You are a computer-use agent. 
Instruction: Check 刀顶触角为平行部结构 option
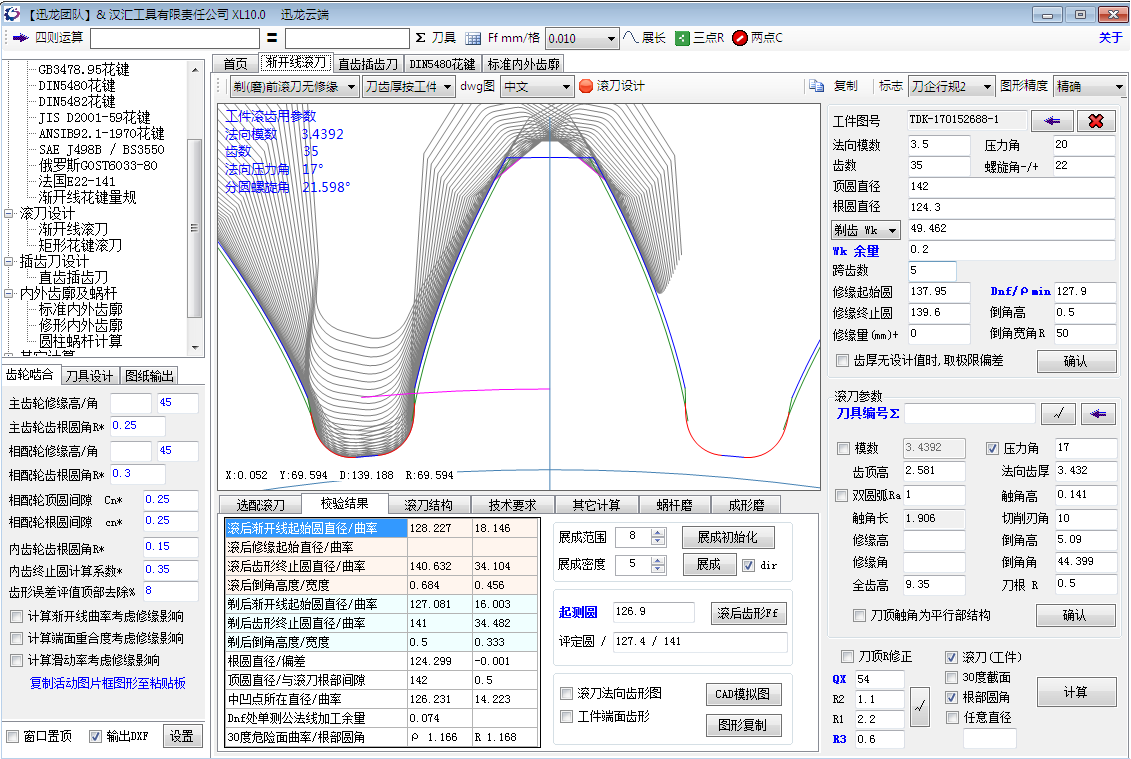(859, 615)
